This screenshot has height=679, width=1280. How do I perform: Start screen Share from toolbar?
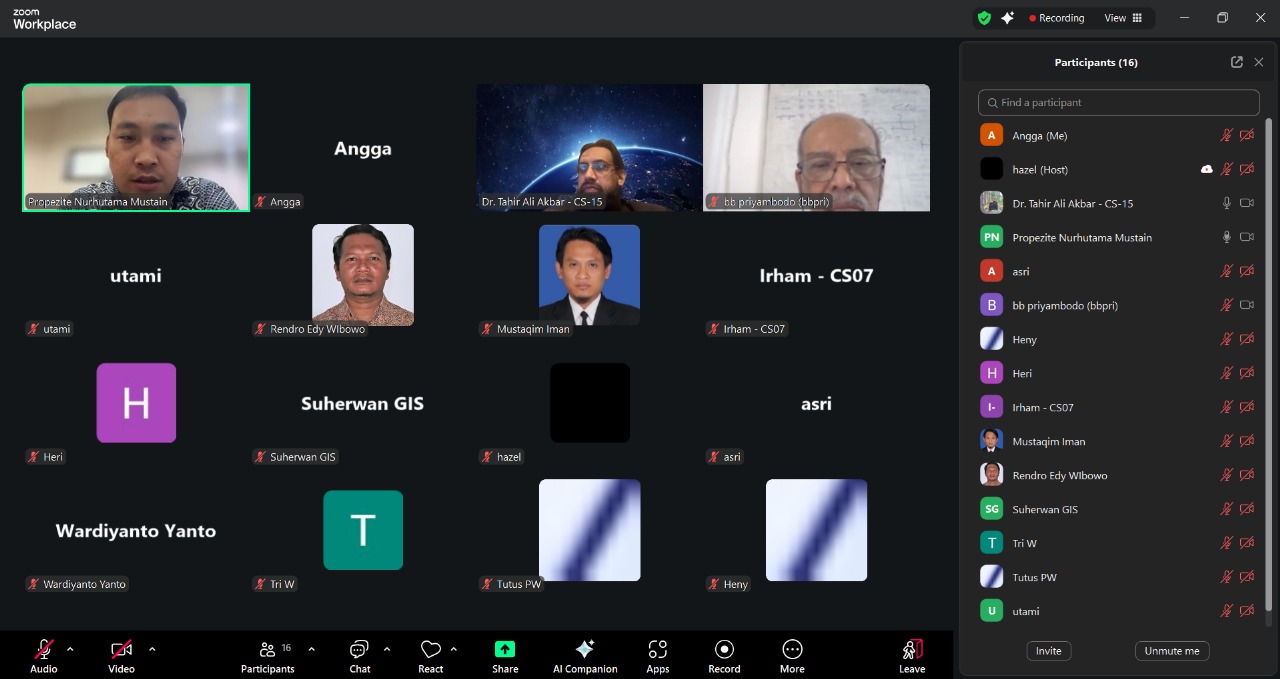[x=505, y=650]
